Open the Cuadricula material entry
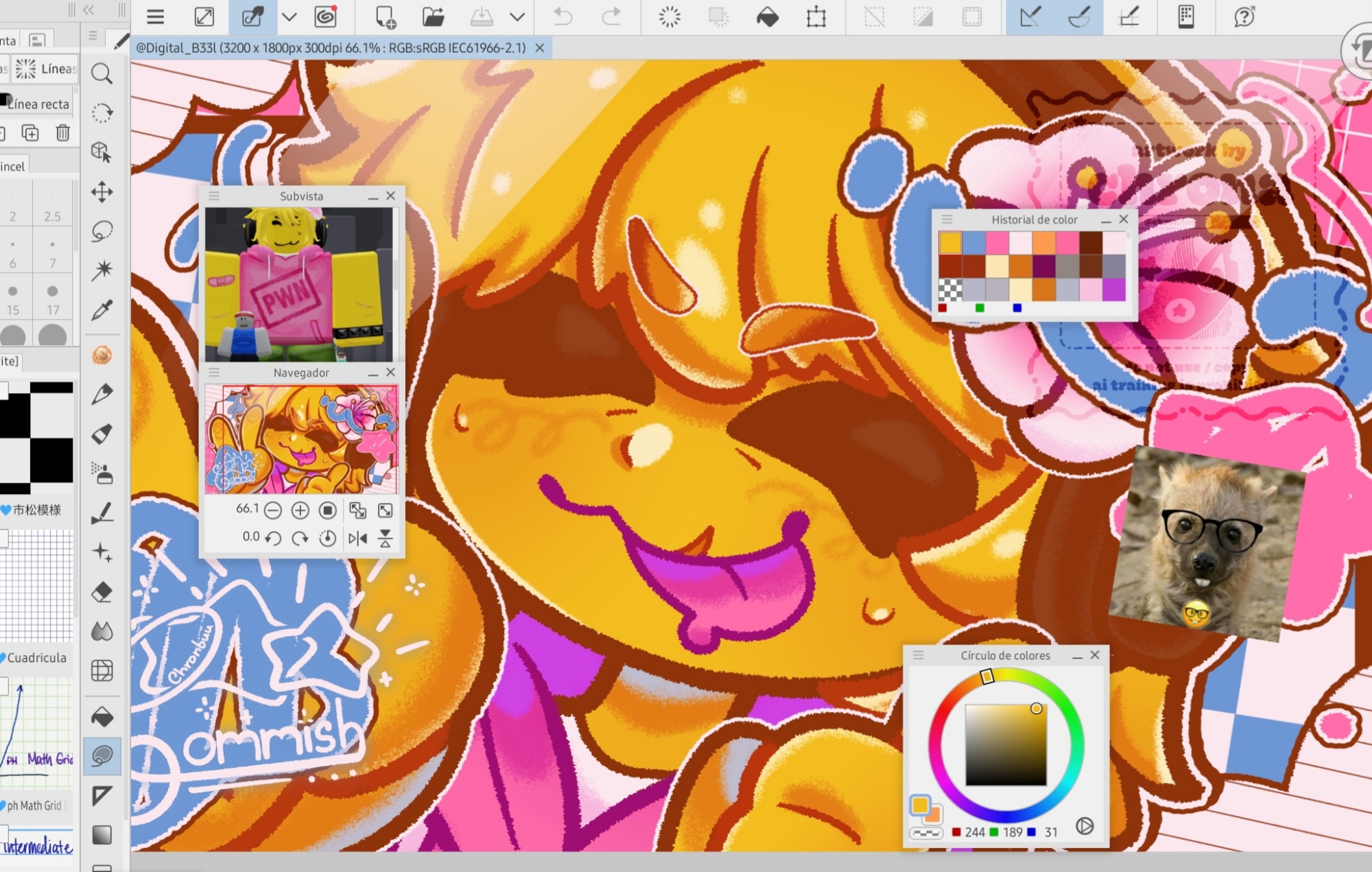The width and height of the screenshot is (1372, 872). [x=37, y=657]
